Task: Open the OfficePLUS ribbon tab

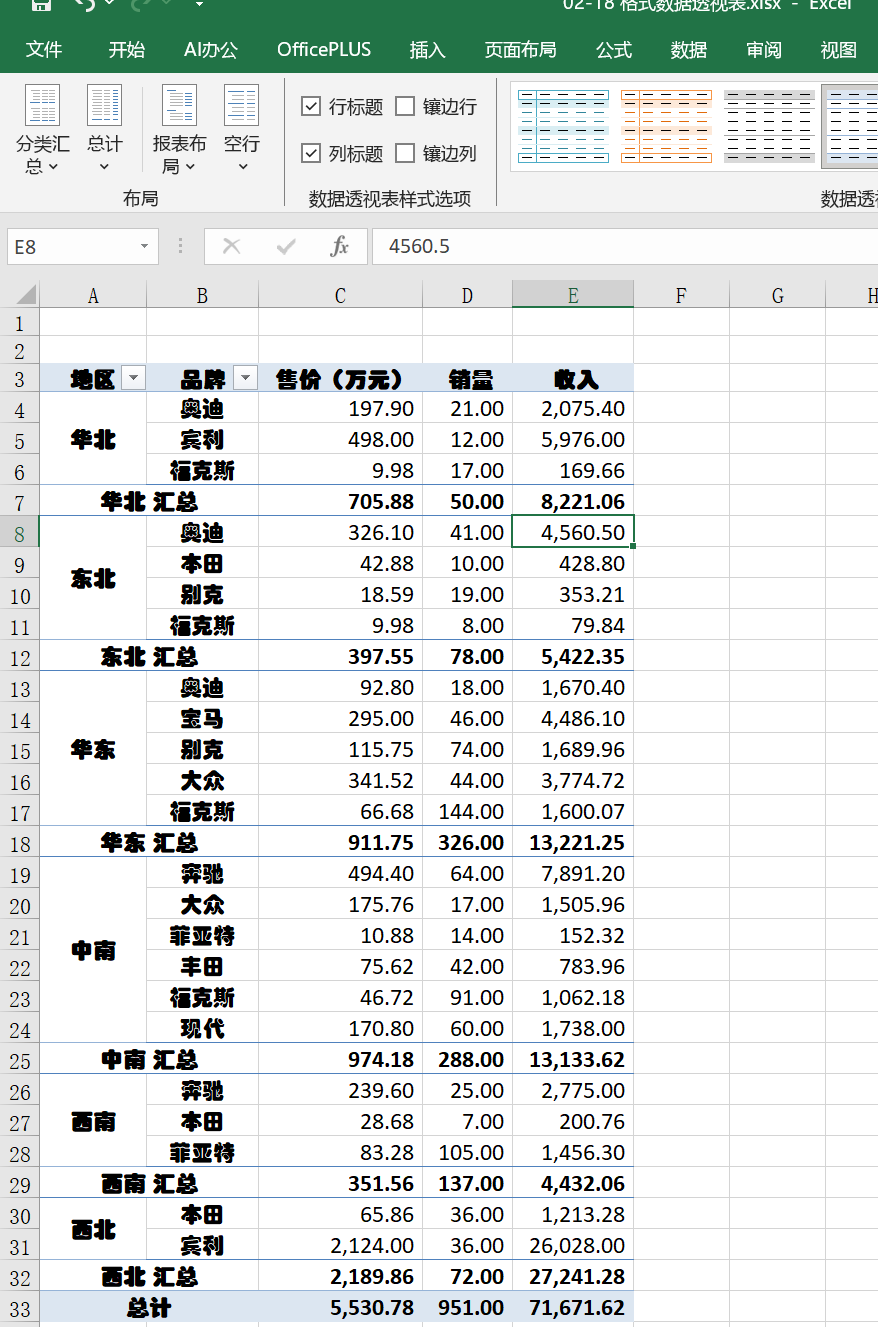Action: point(324,50)
